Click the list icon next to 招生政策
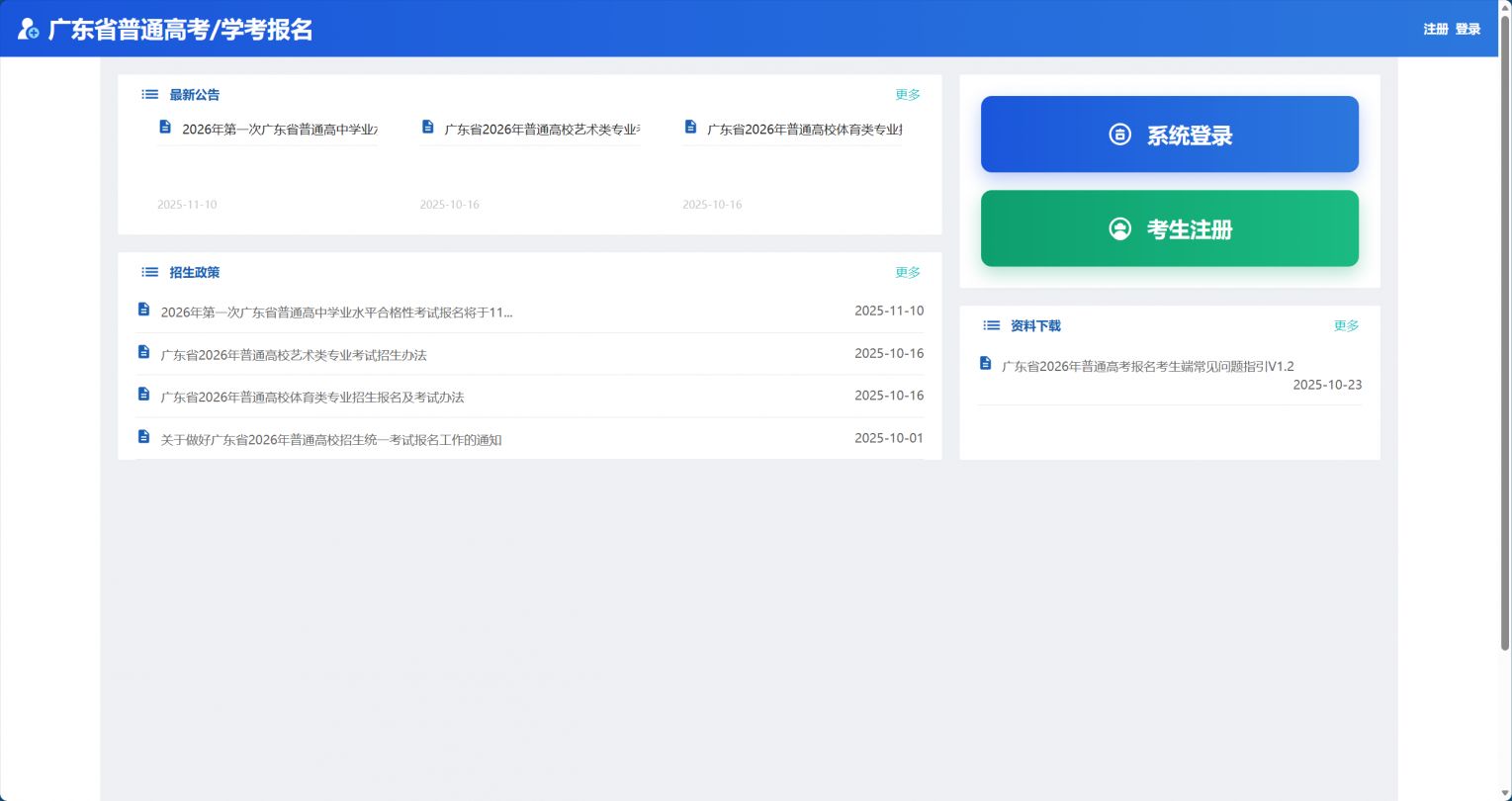 click(149, 272)
